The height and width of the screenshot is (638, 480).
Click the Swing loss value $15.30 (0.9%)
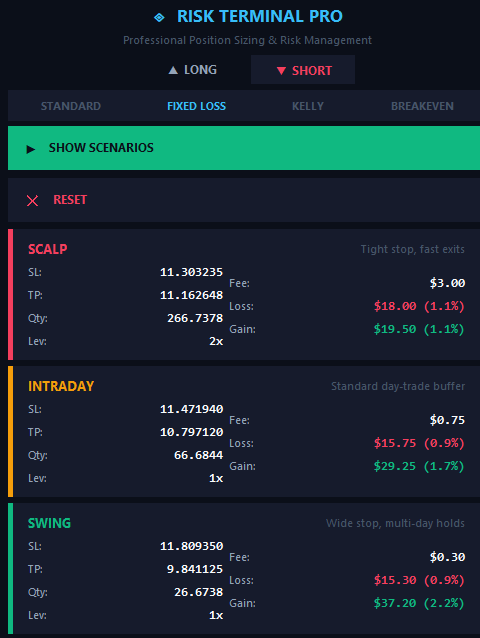click(x=419, y=581)
